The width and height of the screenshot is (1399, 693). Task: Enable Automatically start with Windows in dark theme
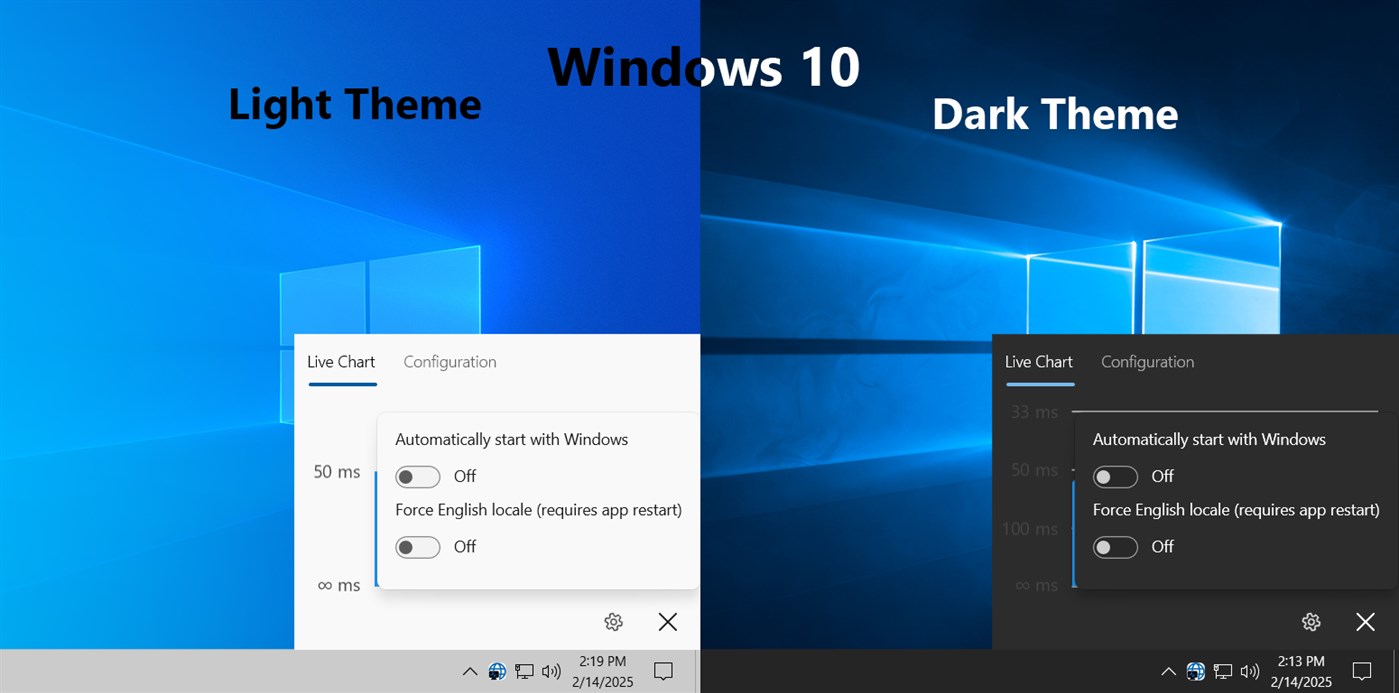coord(1116,477)
